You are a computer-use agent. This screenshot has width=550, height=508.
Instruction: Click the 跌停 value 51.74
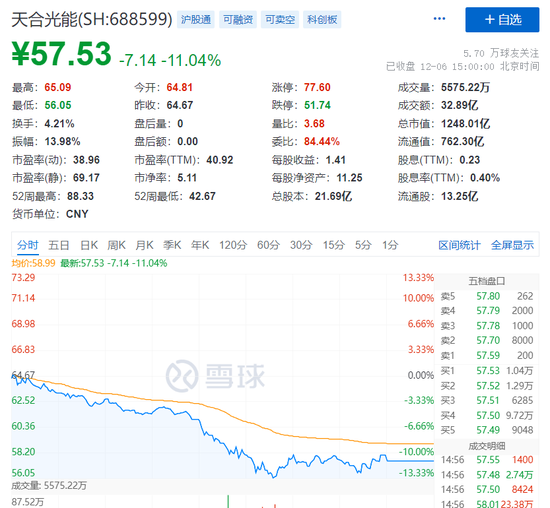coord(317,105)
